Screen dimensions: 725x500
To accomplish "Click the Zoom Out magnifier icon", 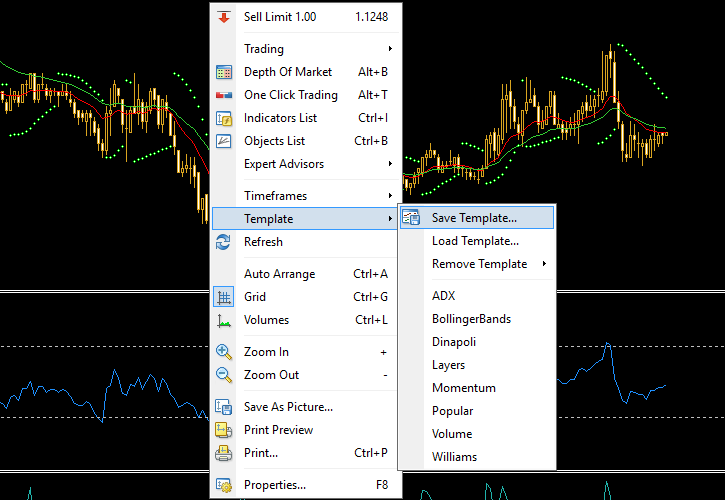I will pyautogui.click(x=224, y=375).
